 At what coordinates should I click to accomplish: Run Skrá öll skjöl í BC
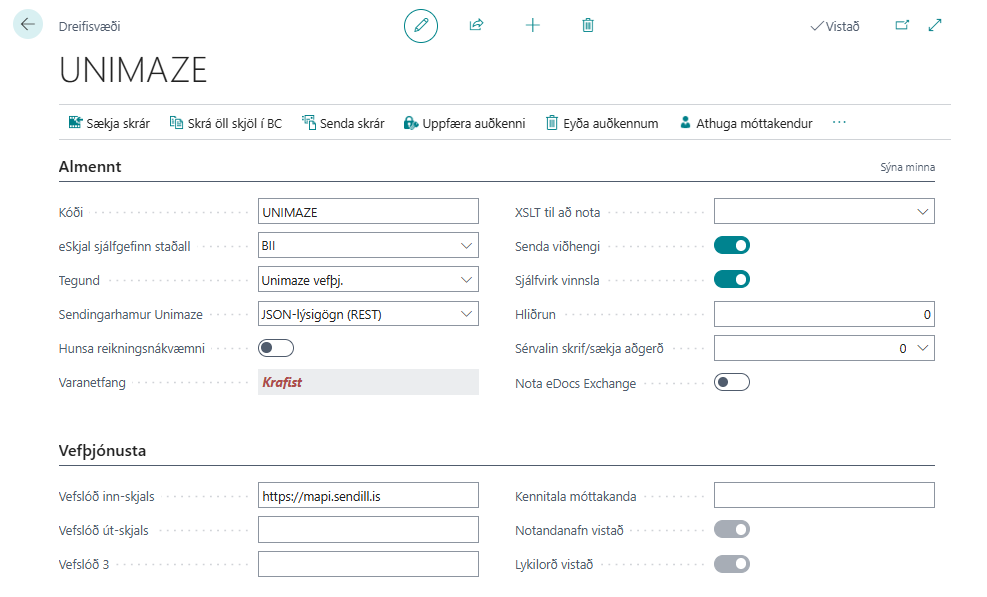click(x=225, y=123)
